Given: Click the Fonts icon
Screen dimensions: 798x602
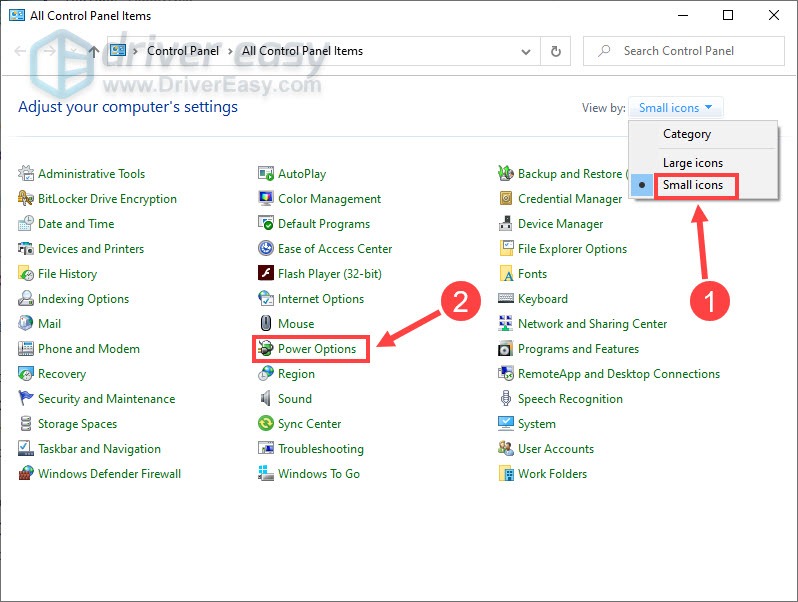Looking at the screenshot, I should click(506, 273).
